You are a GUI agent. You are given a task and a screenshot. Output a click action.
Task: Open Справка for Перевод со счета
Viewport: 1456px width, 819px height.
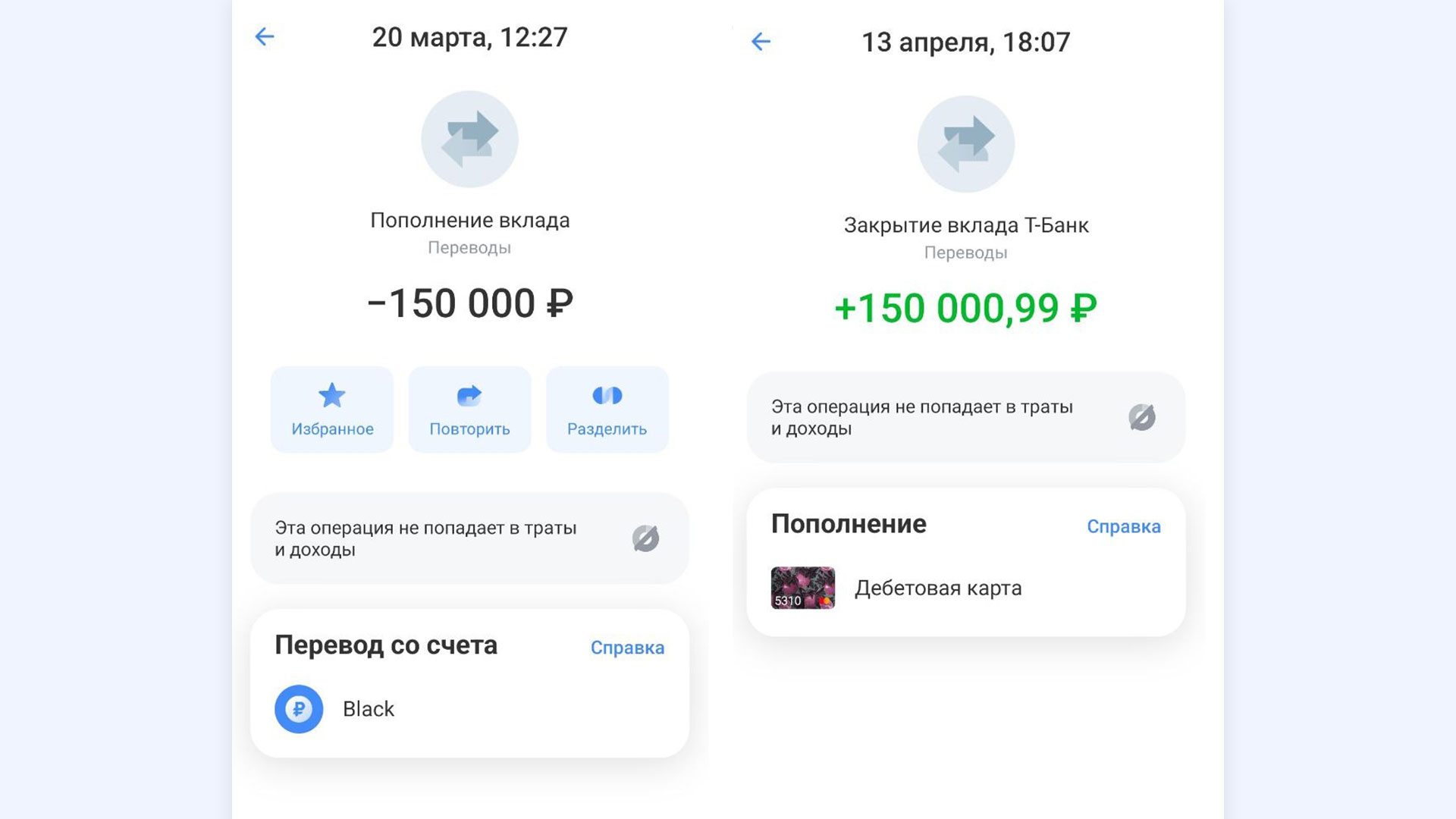click(x=627, y=648)
